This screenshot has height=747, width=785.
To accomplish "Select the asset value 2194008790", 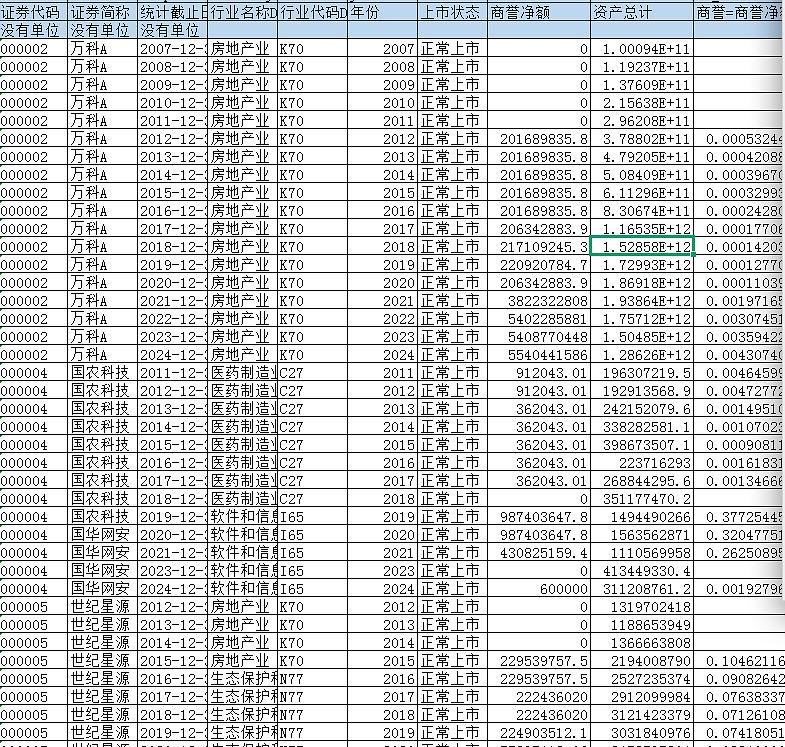I will (642, 660).
